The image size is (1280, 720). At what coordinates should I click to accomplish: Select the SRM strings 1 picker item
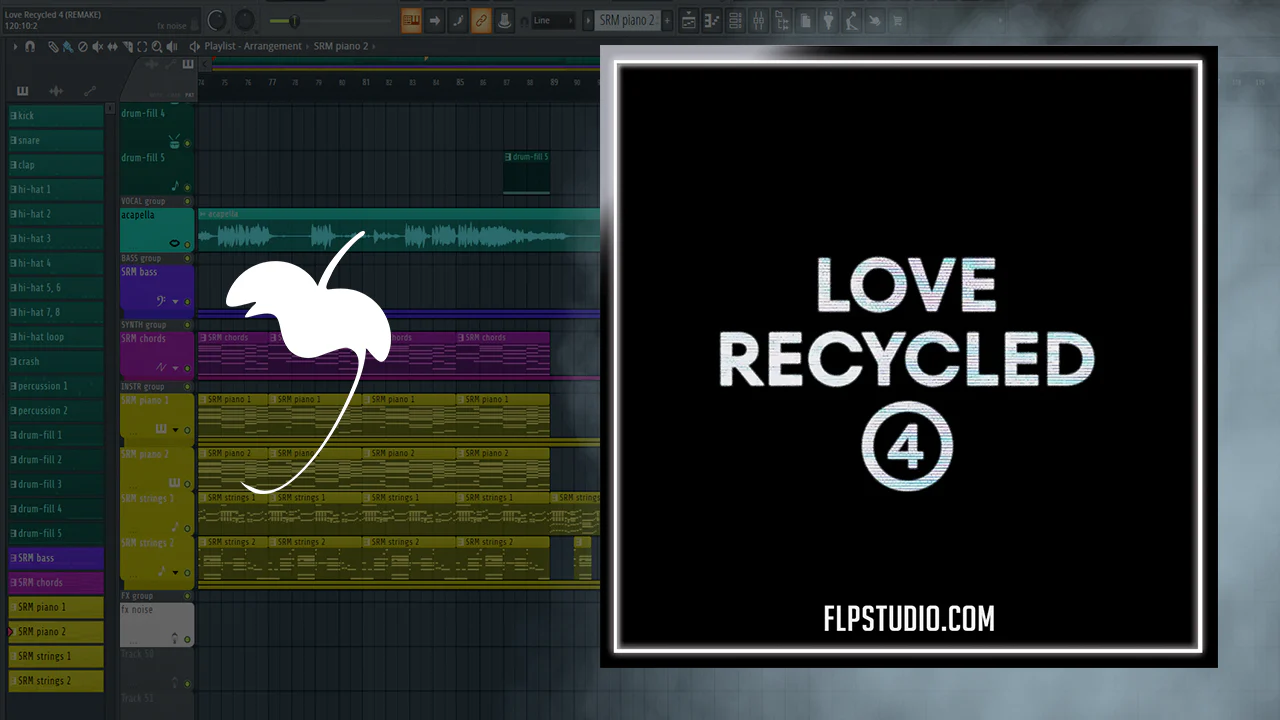(x=56, y=656)
